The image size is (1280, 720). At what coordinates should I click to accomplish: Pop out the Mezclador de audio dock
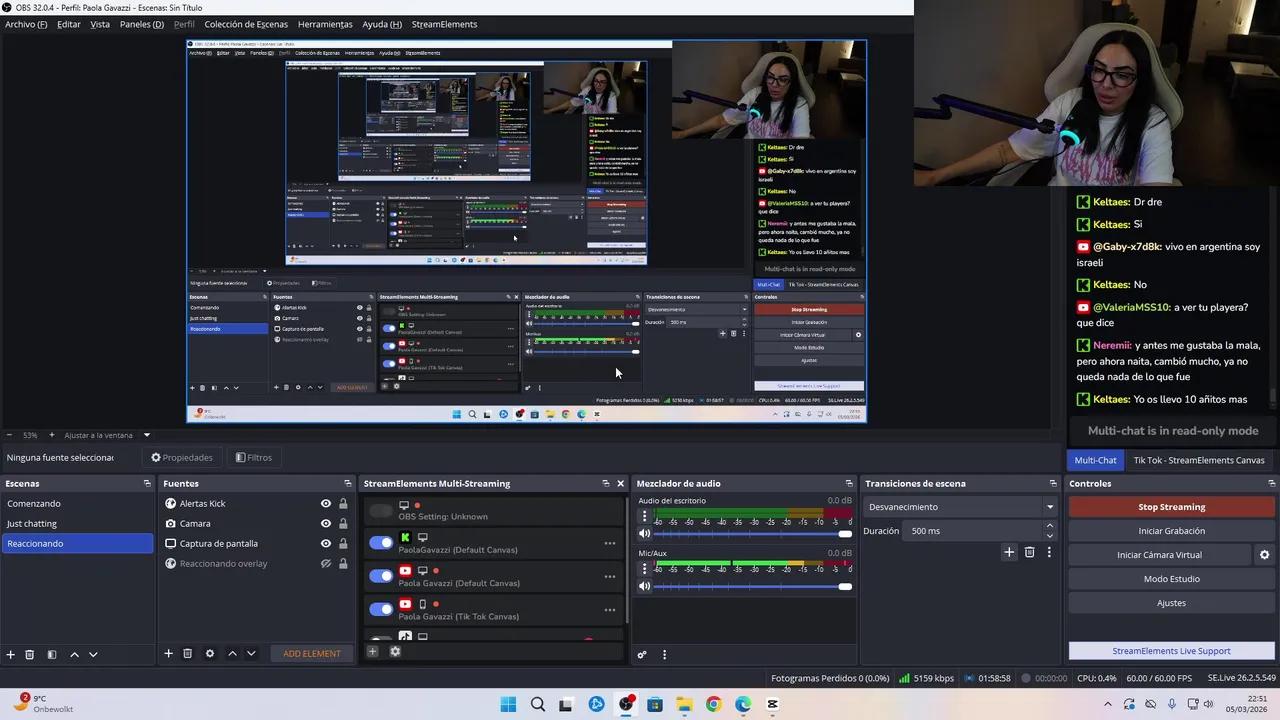[849, 484]
